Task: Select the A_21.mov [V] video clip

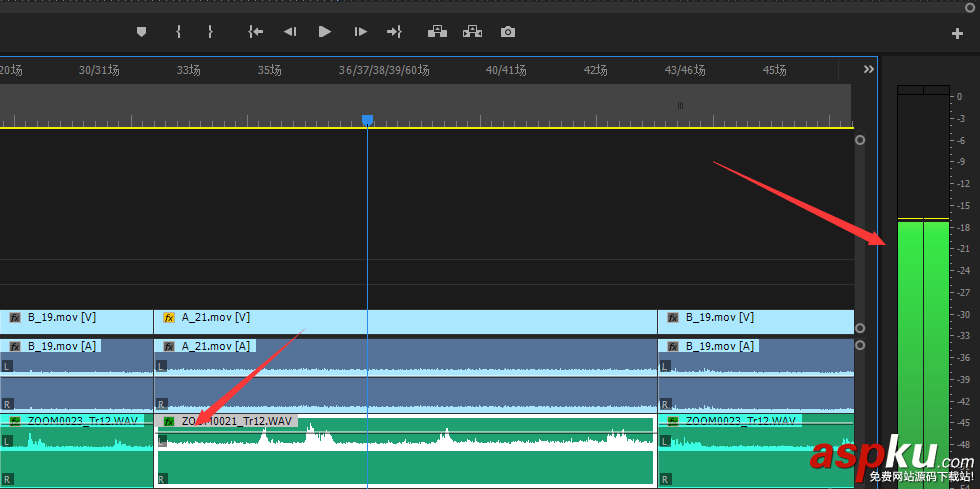Action: coord(406,322)
